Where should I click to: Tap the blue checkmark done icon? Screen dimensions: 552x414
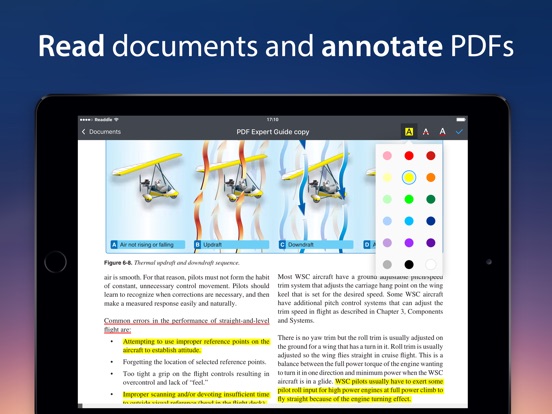click(459, 132)
